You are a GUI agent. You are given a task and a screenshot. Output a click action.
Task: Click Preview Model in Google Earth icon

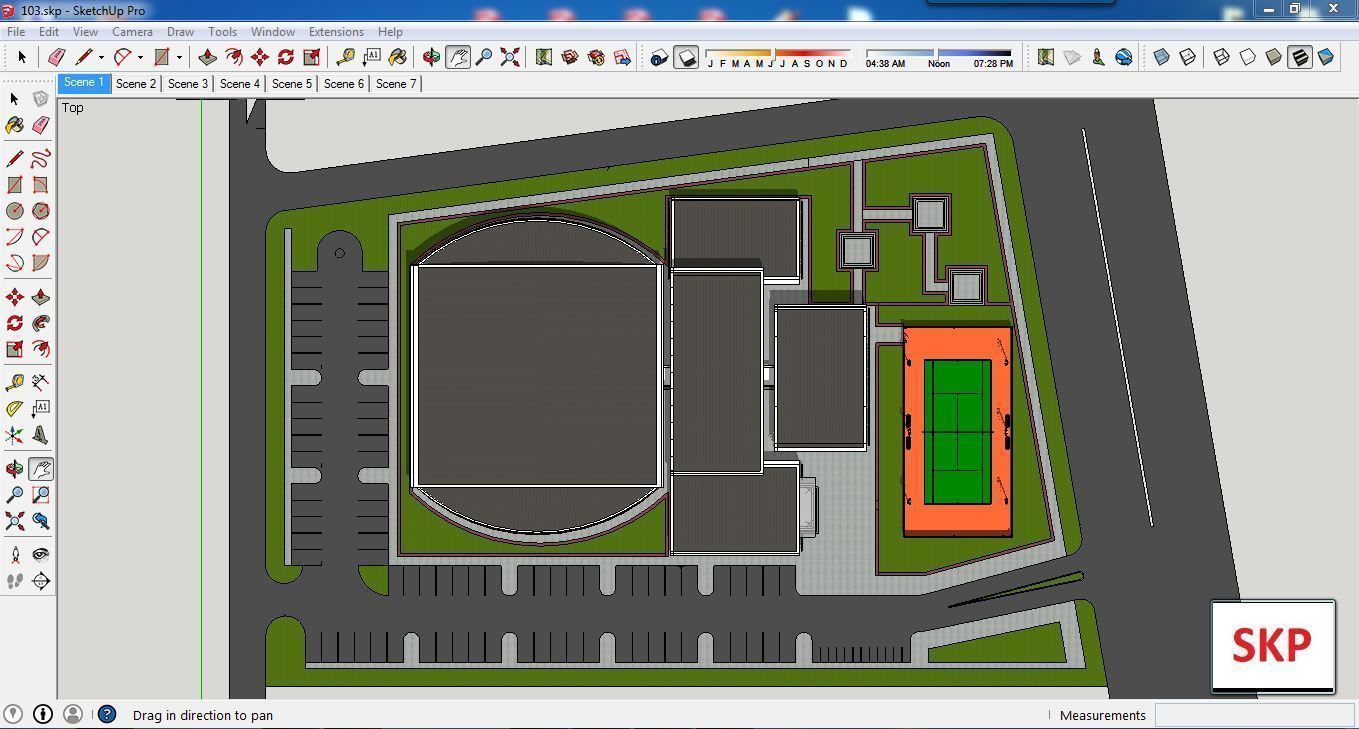1124,57
